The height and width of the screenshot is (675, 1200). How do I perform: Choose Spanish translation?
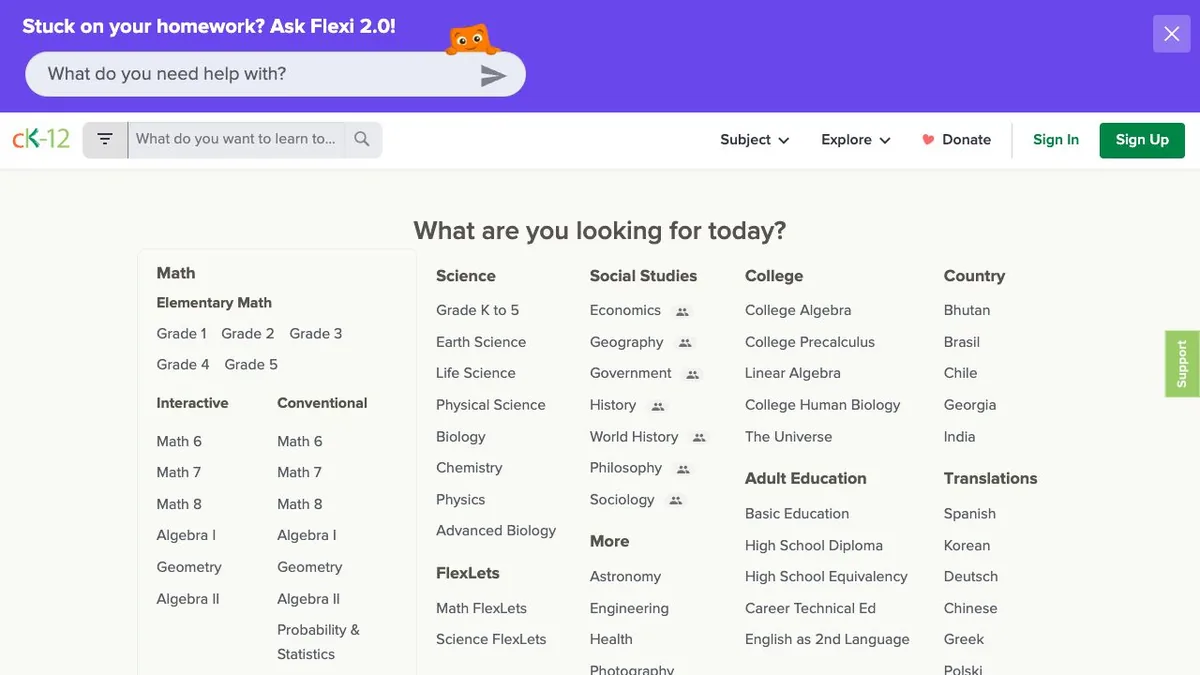point(970,514)
